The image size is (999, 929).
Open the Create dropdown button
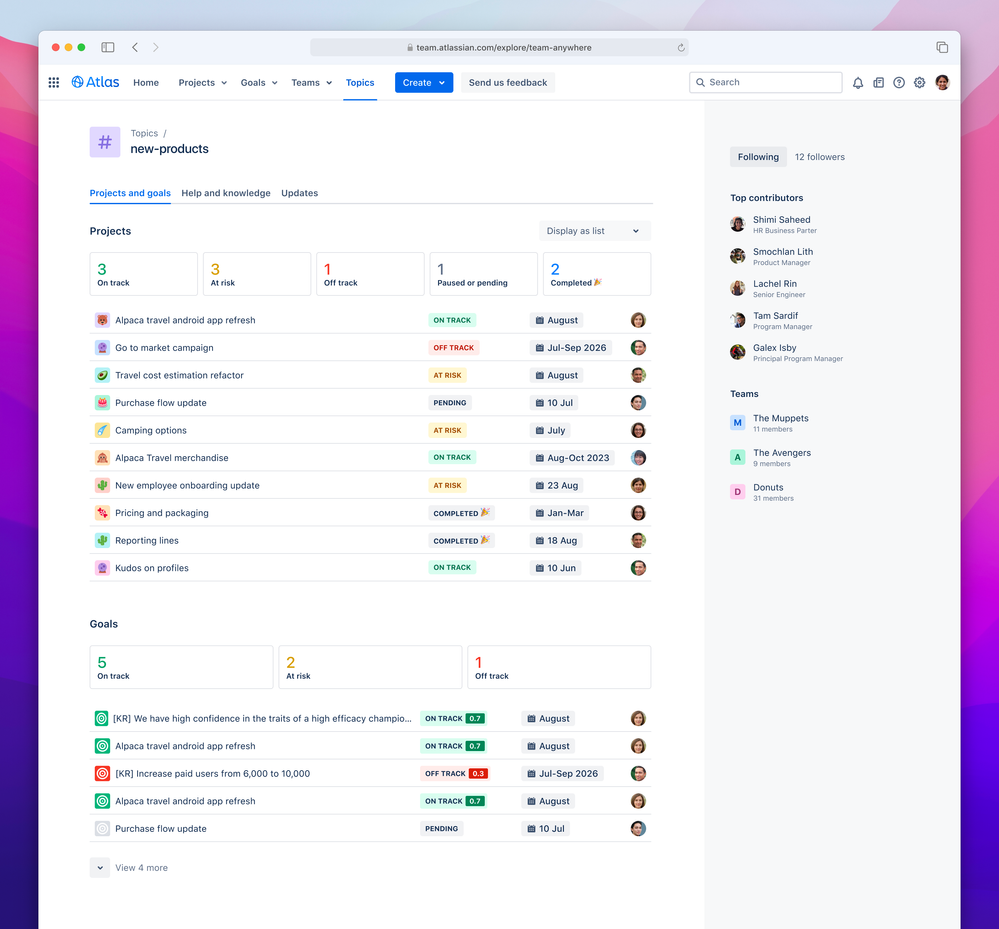pyautogui.click(x=424, y=83)
